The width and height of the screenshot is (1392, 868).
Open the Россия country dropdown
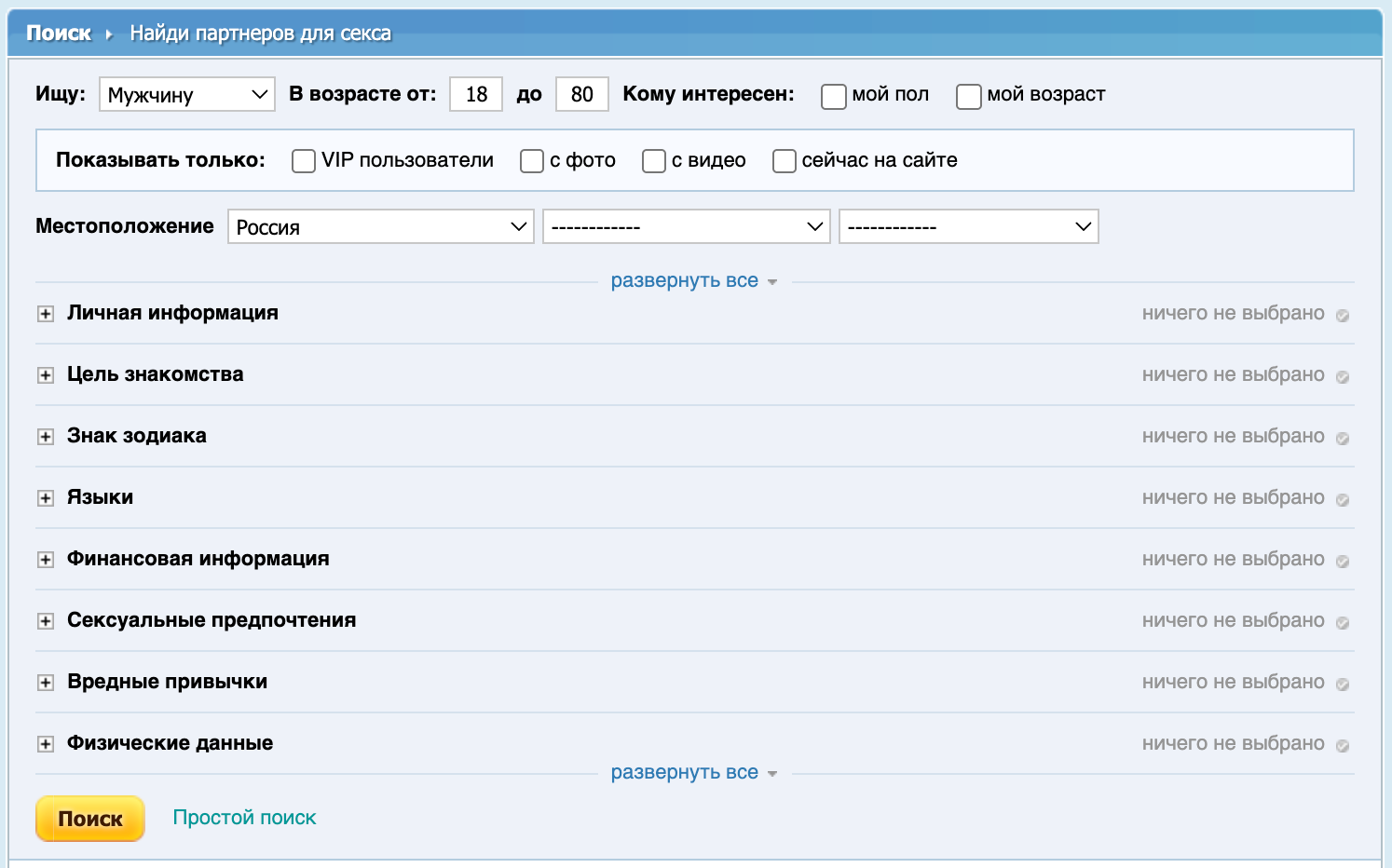pos(380,226)
